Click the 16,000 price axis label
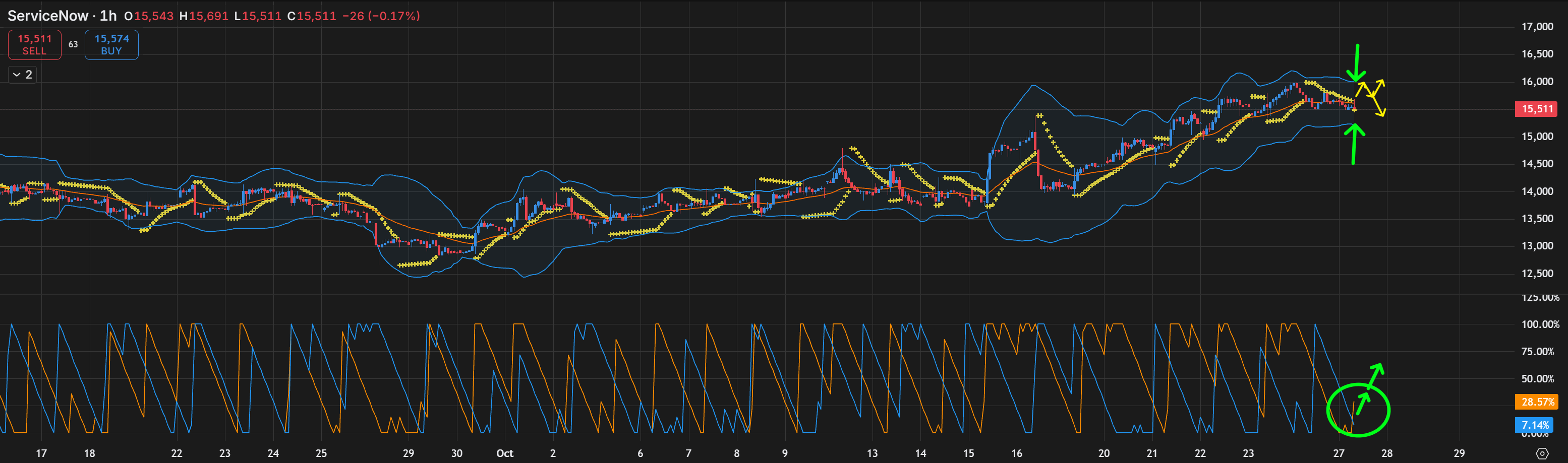The width and height of the screenshot is (1568, 463). pyautogui.click(x=1537, y=82)
